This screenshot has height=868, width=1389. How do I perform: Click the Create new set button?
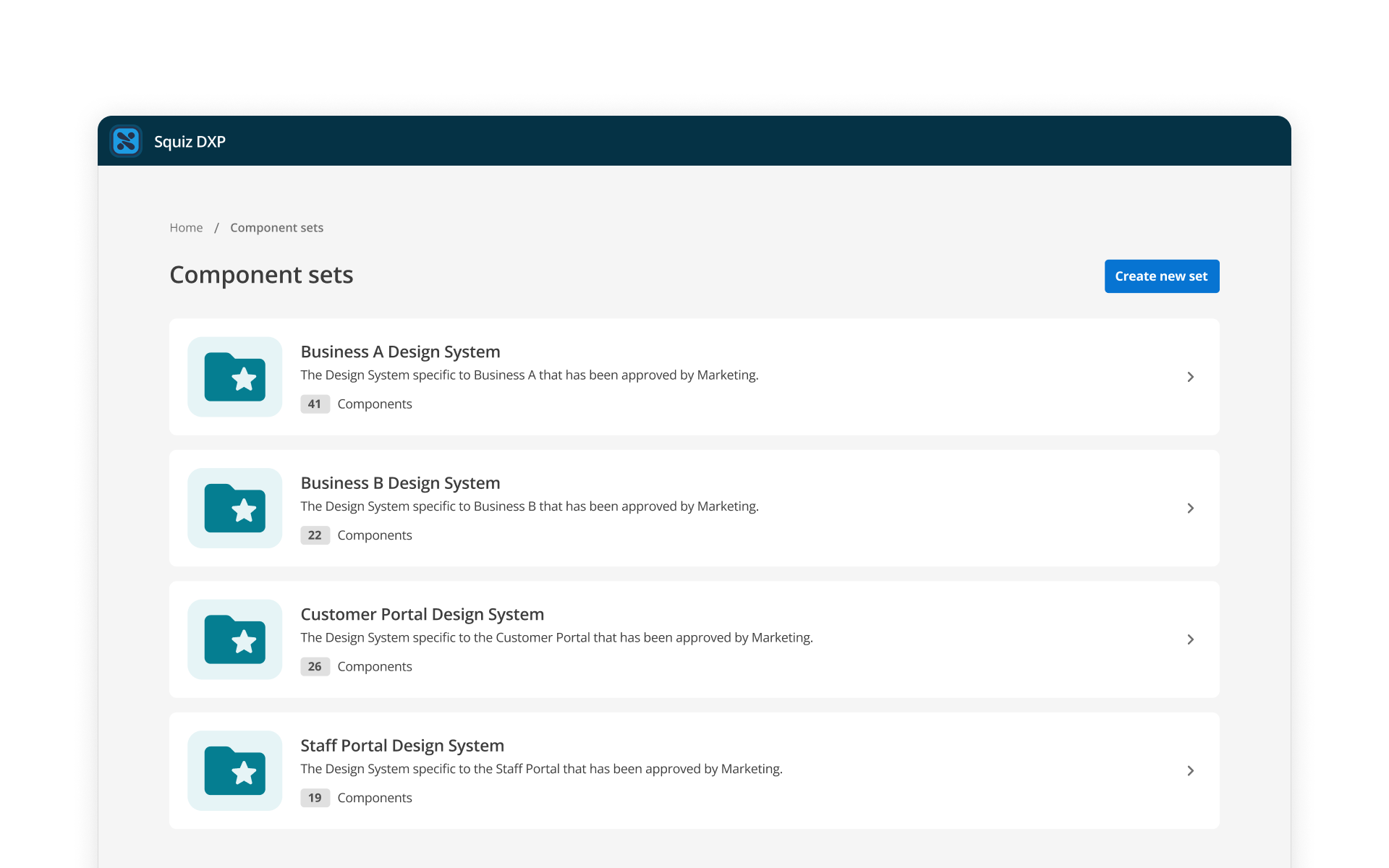(1162, 276)
